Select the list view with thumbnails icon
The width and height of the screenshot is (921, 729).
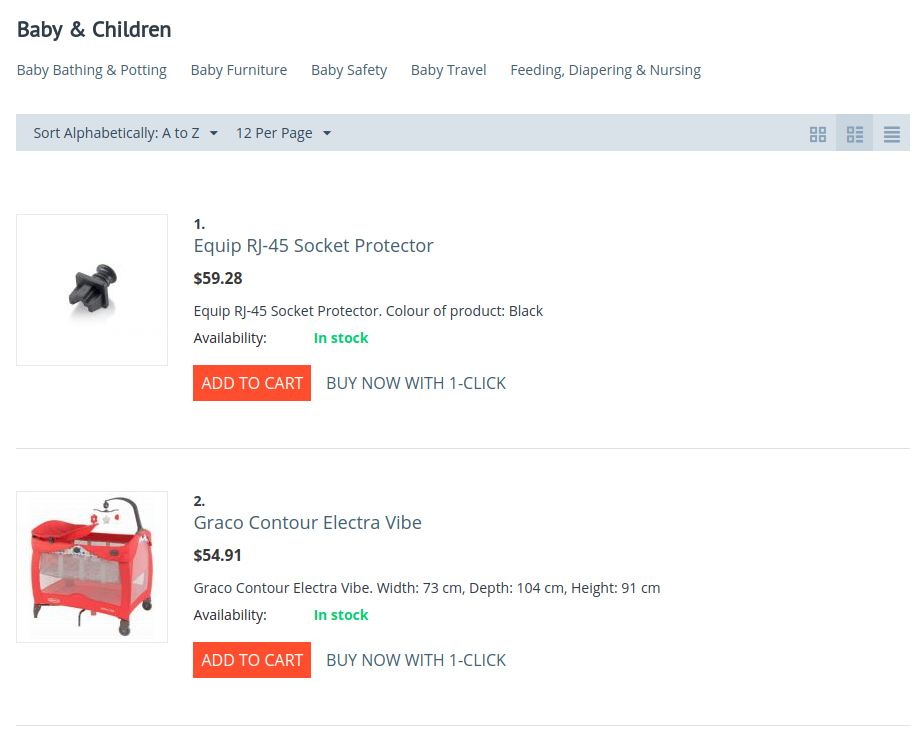tap(855, 134)
